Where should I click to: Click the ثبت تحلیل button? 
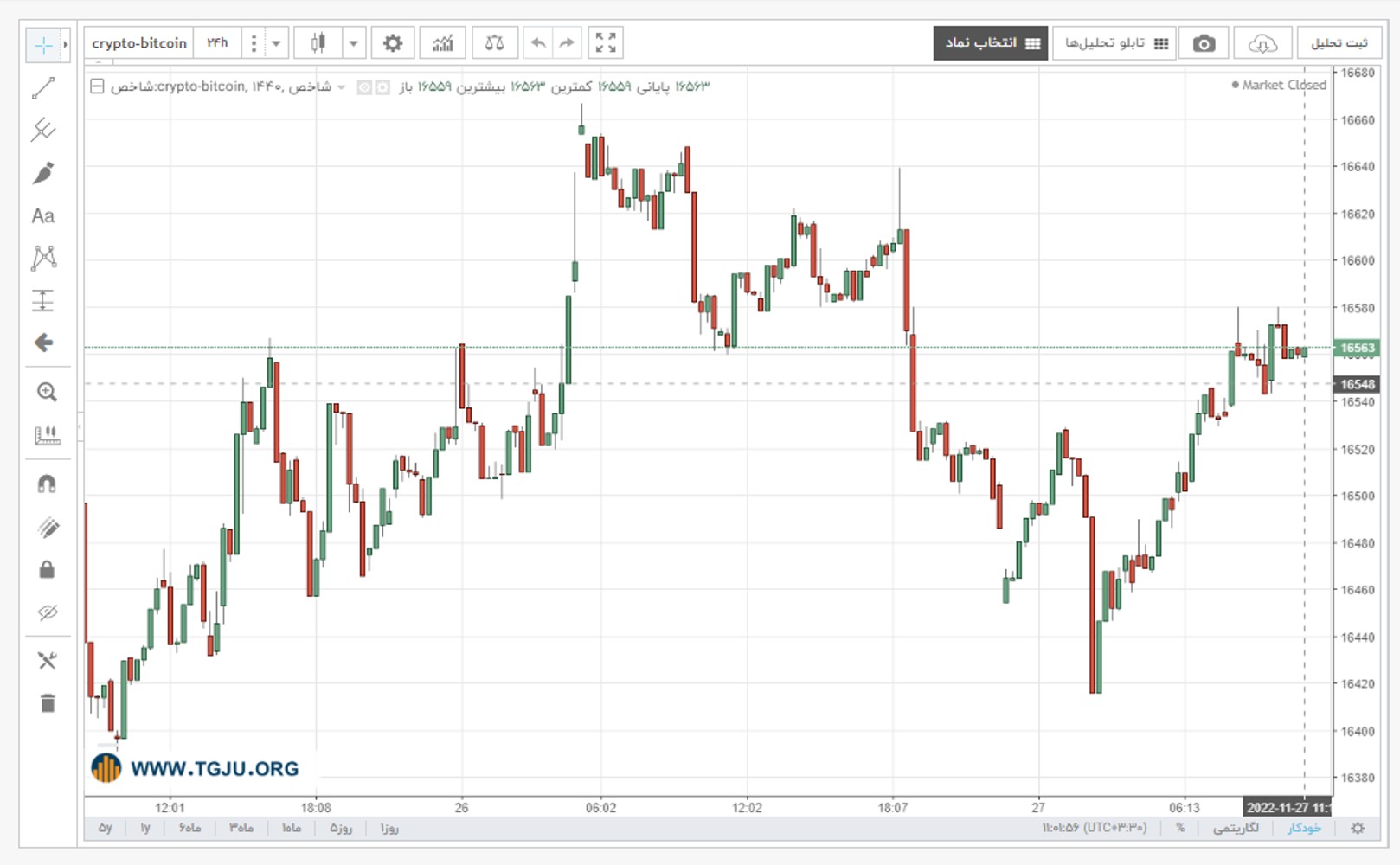pyautogui.click(x=1339, y=43)
